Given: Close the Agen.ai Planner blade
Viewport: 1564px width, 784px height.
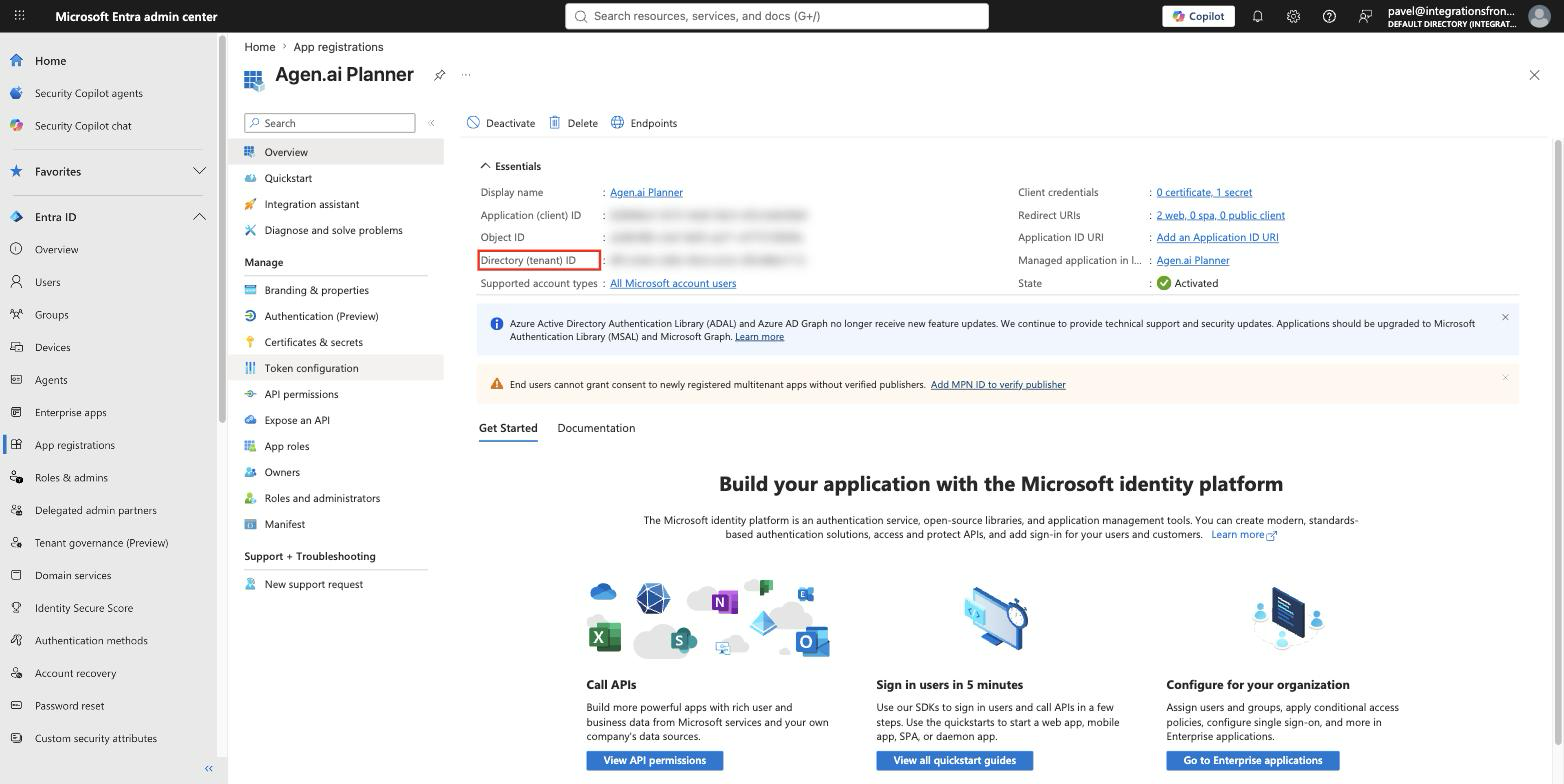Looking at the screenshot, I should (x=1534, y=75).
